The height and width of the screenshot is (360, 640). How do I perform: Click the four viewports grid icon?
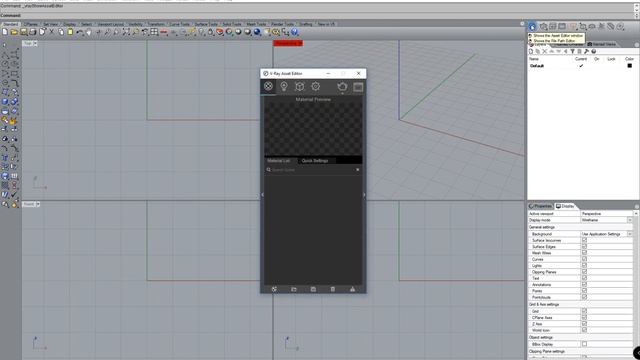point(154,32)
